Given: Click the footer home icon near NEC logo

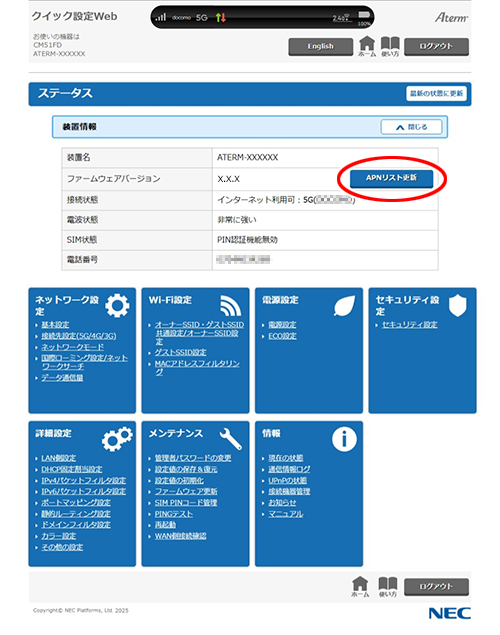Looking at the screenshot, I should point(360,587).
